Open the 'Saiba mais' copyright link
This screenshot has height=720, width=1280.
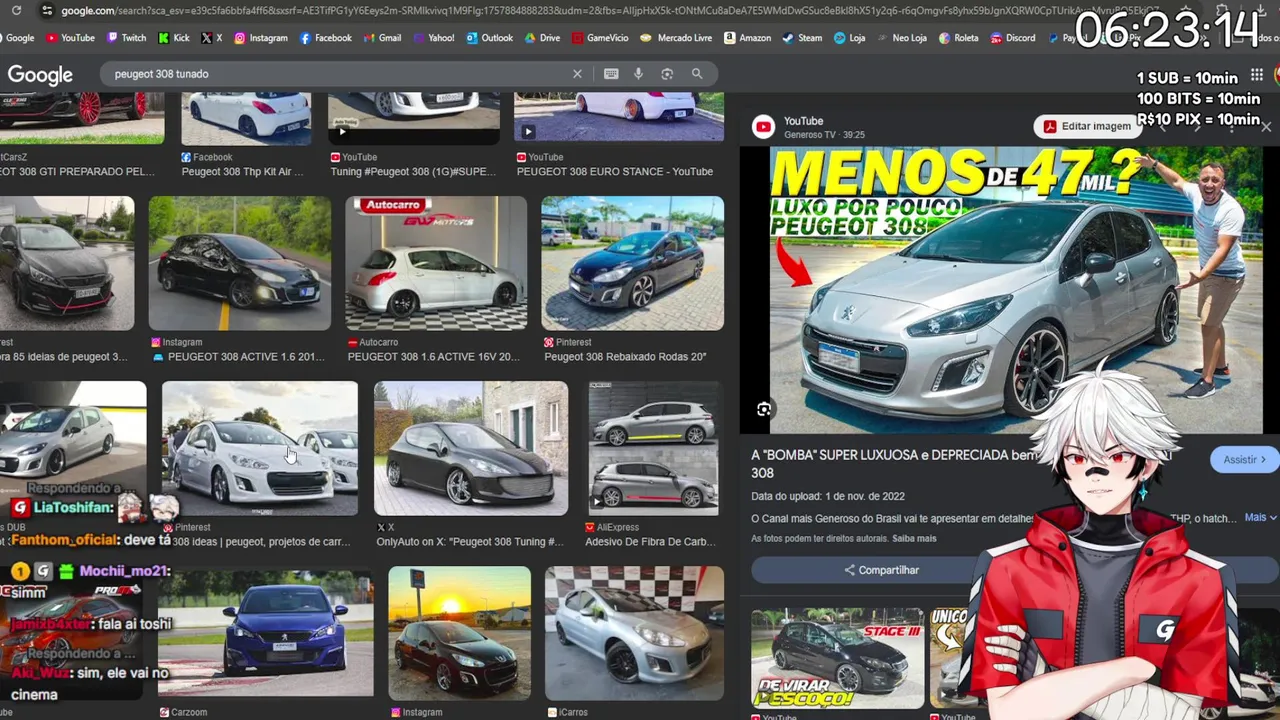point(914,538)
